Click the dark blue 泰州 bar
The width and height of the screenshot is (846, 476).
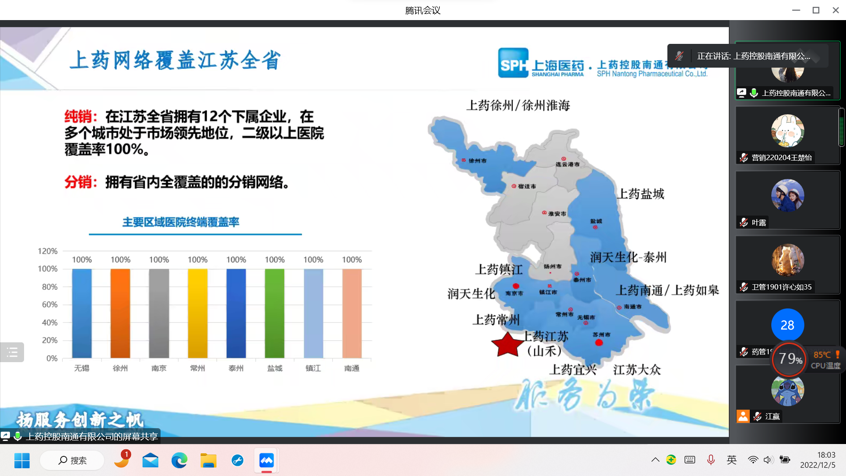[x=236, y=313]
